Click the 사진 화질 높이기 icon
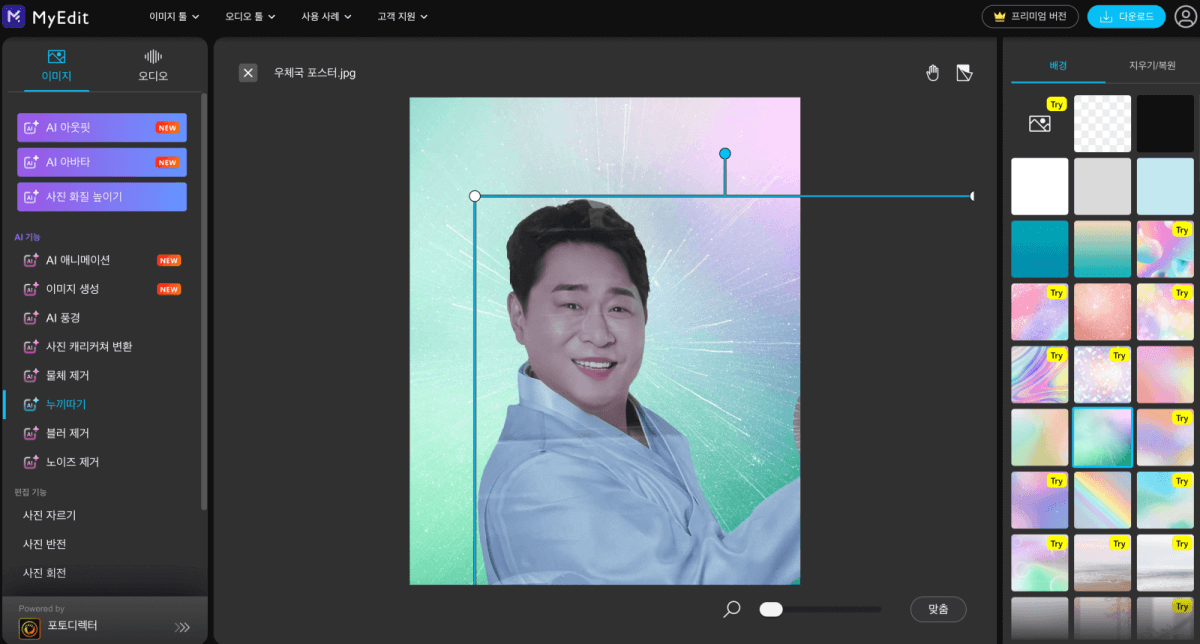The height and width of the screenshot is (644, 1200). pos(31,197)
